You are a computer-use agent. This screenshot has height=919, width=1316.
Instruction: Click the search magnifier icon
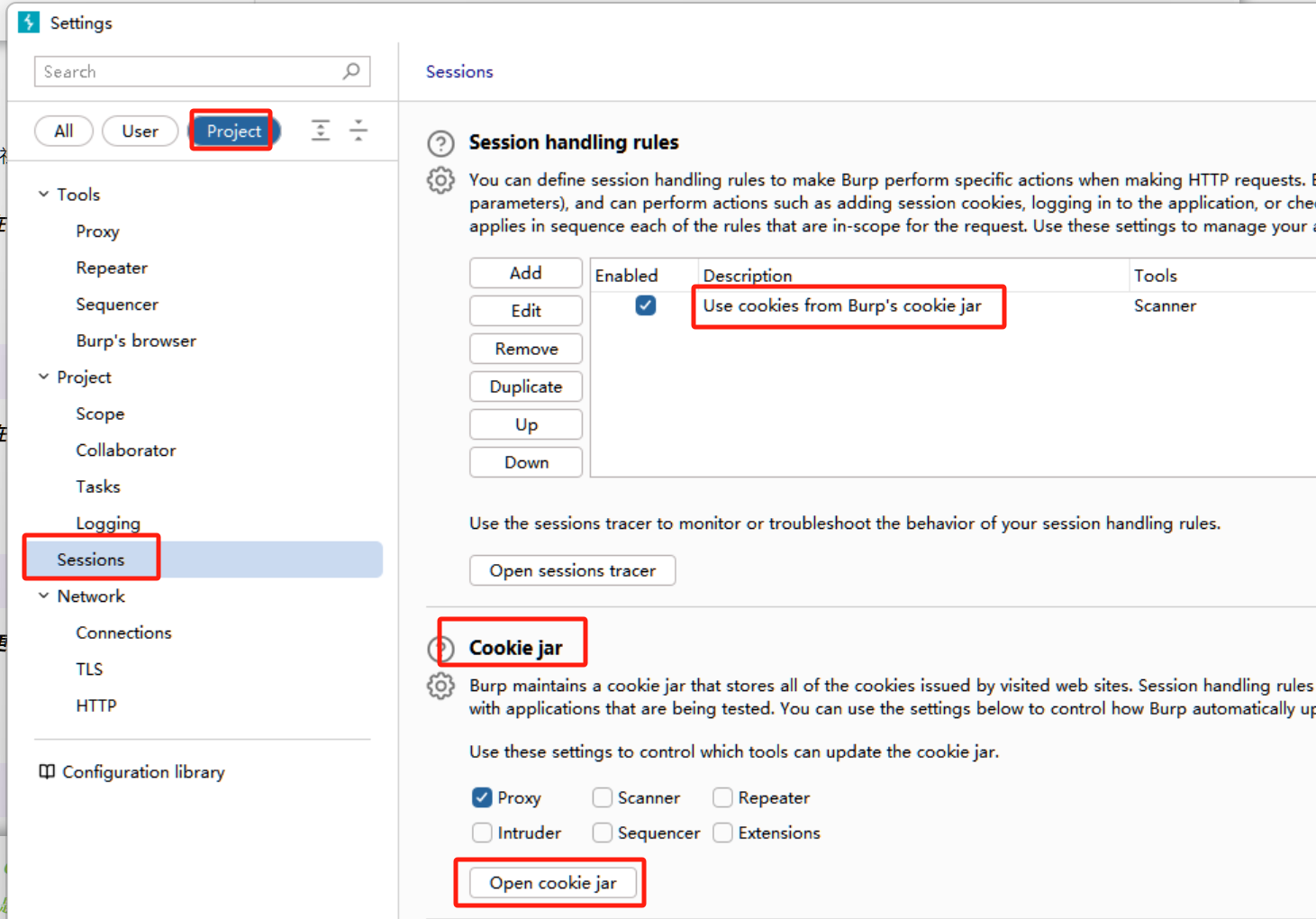(351, 71)
